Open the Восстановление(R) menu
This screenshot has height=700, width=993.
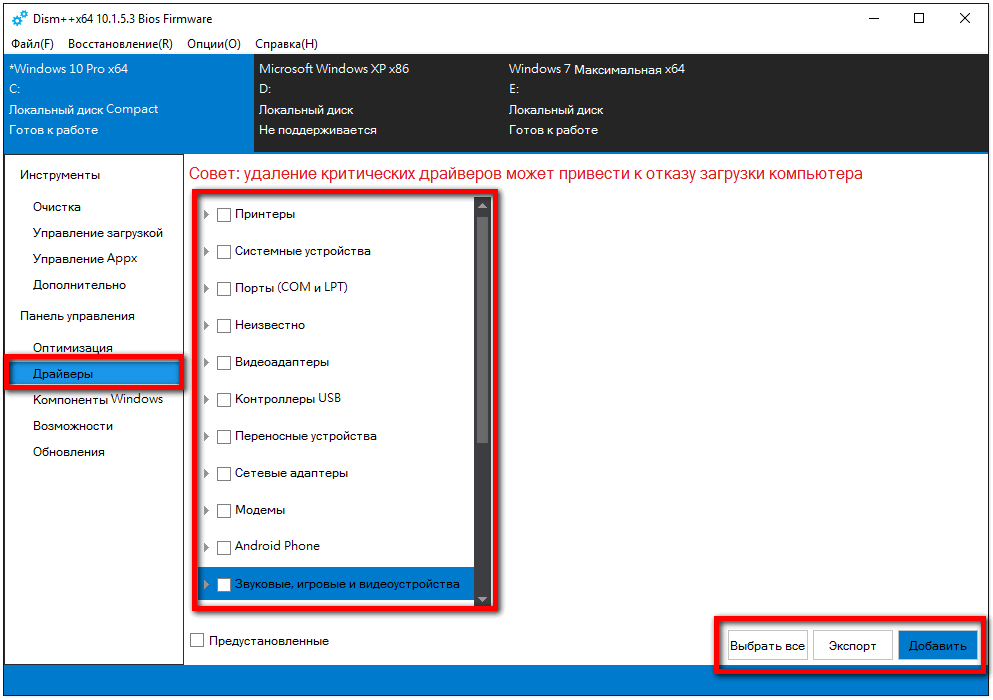(120, 44)
